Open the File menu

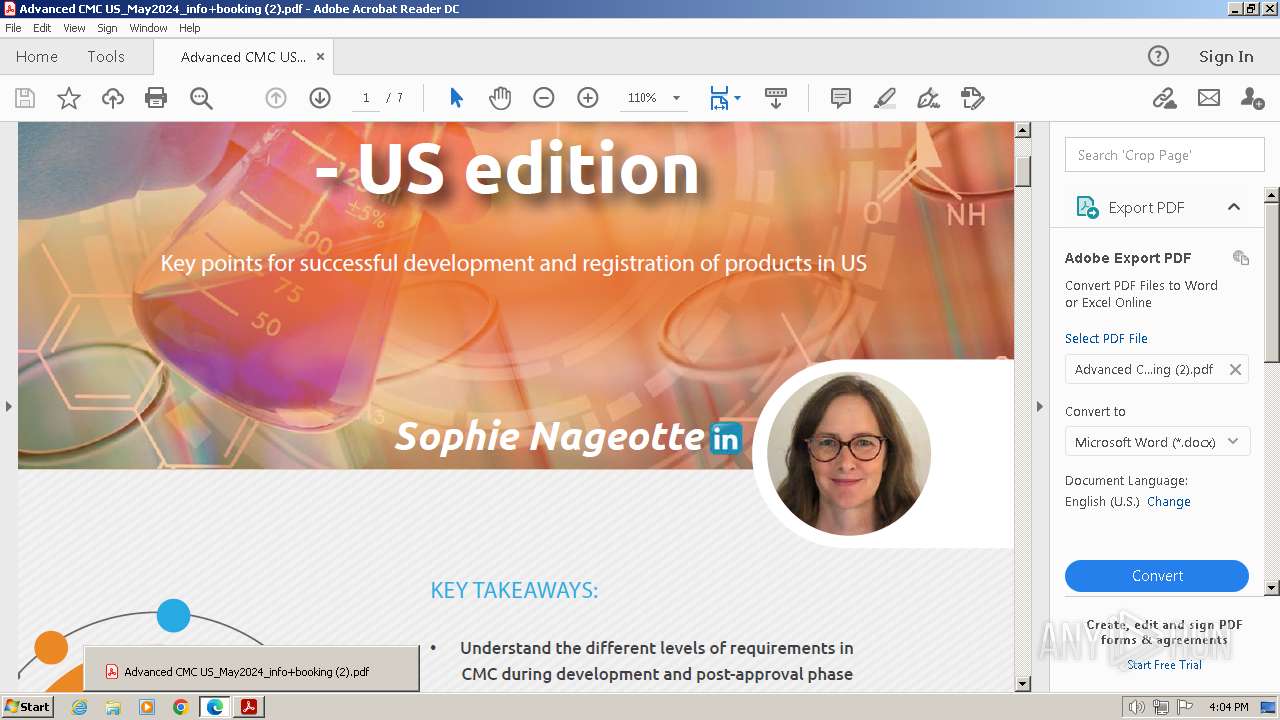13,28
